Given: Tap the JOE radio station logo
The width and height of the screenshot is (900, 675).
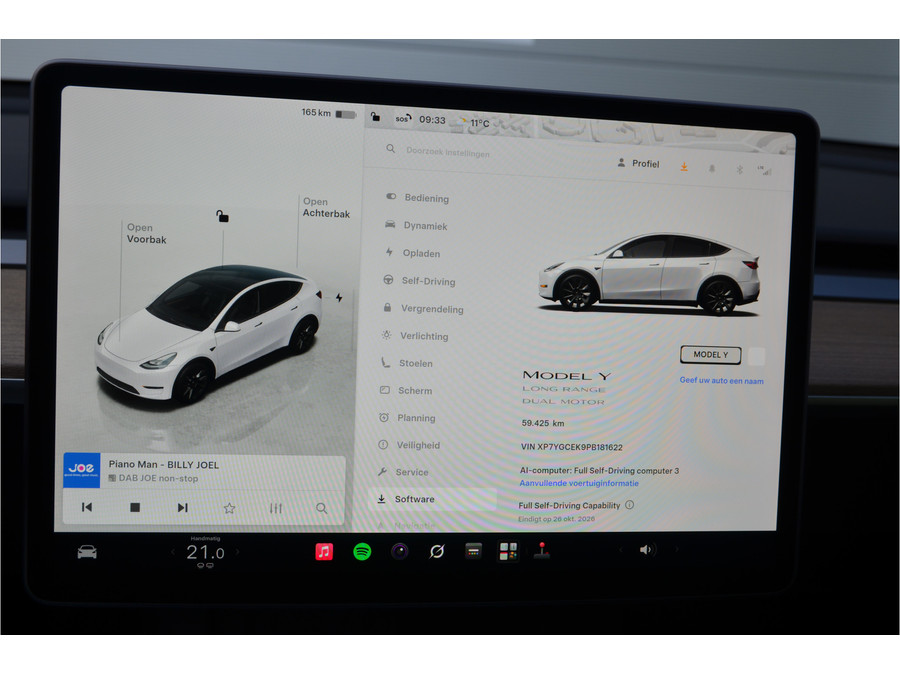Looking at the screenshot, I should [x=82, y=470].
